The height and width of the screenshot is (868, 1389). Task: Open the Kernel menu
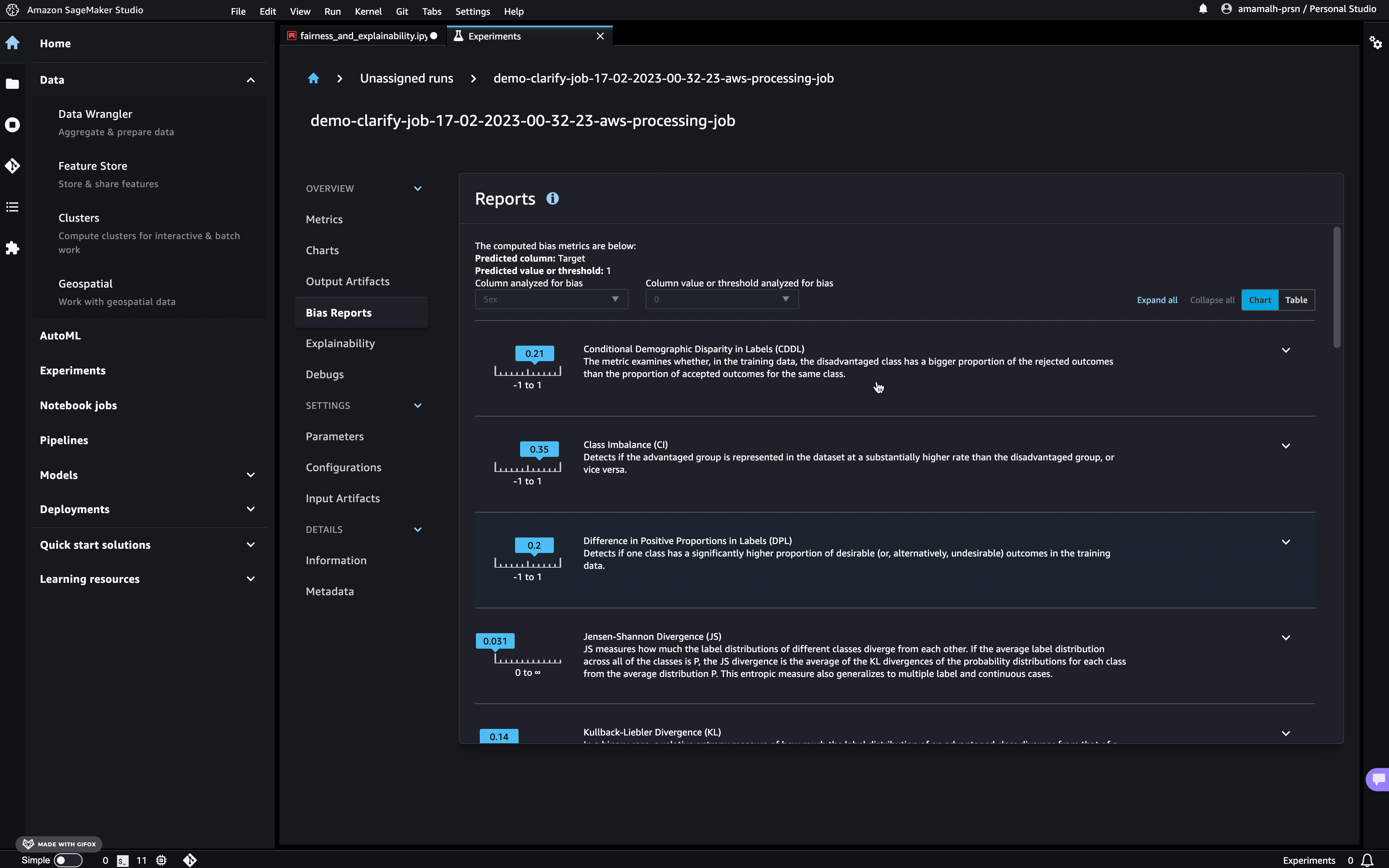[368, 12]
